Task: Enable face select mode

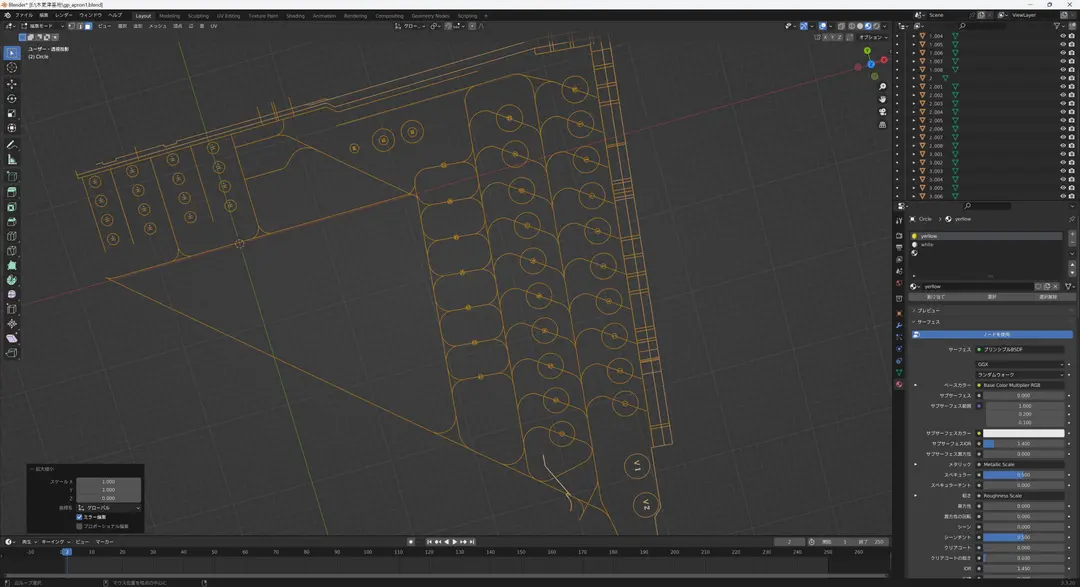Action: point(88,26)
